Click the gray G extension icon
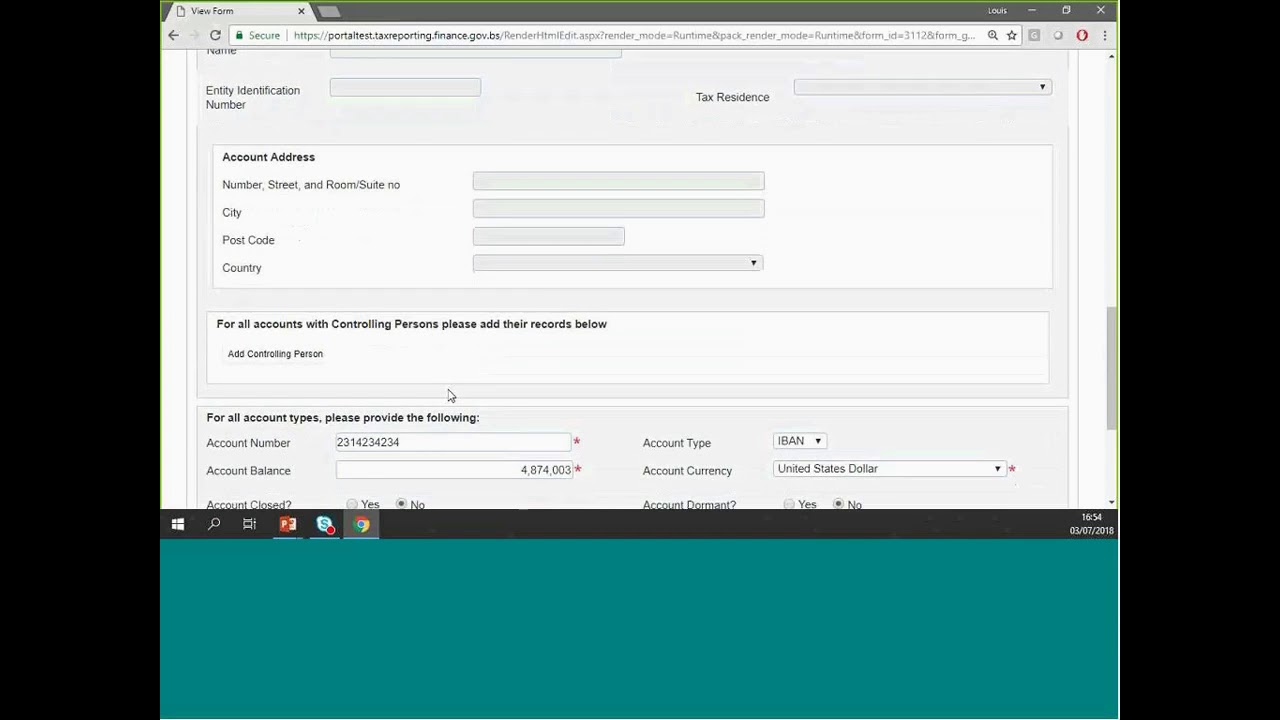 point(1034,35)
